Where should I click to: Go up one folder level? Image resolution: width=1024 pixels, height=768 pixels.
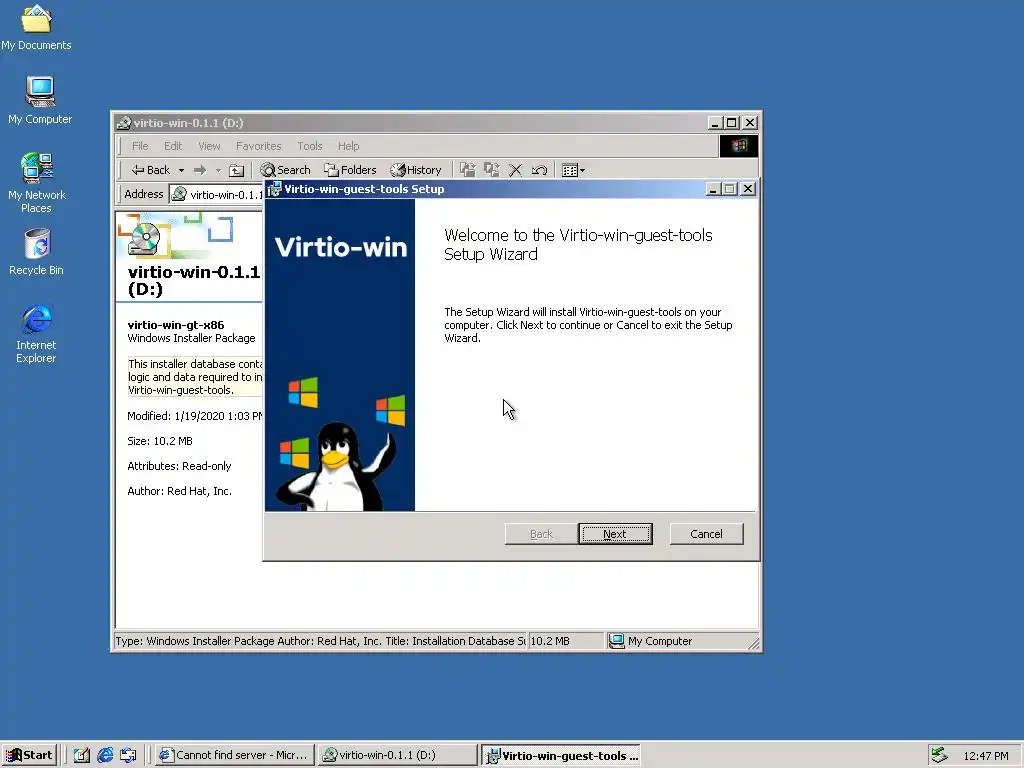236,170
